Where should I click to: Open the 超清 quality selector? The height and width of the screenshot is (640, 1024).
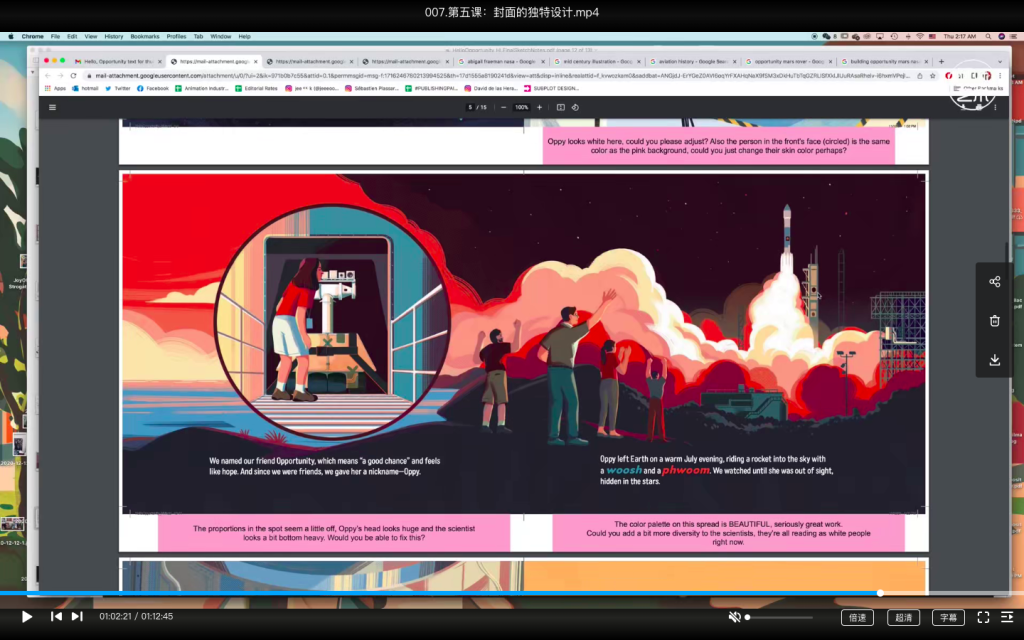[903, 617]
